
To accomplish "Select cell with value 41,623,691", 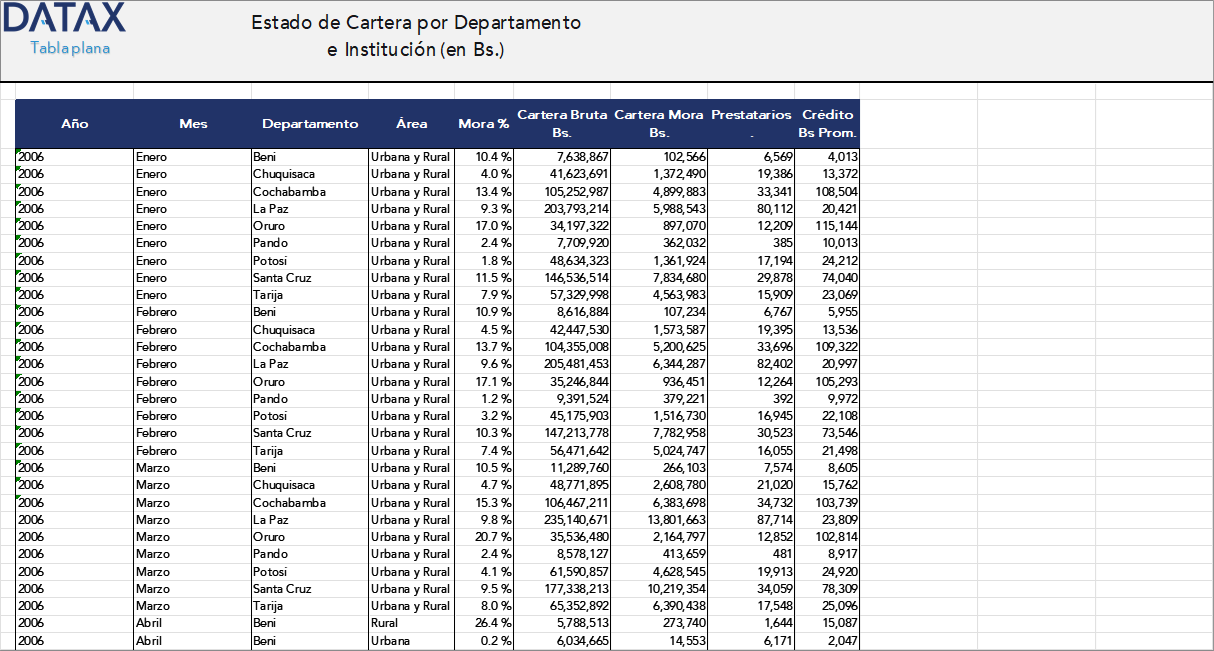I will [562, 174].
